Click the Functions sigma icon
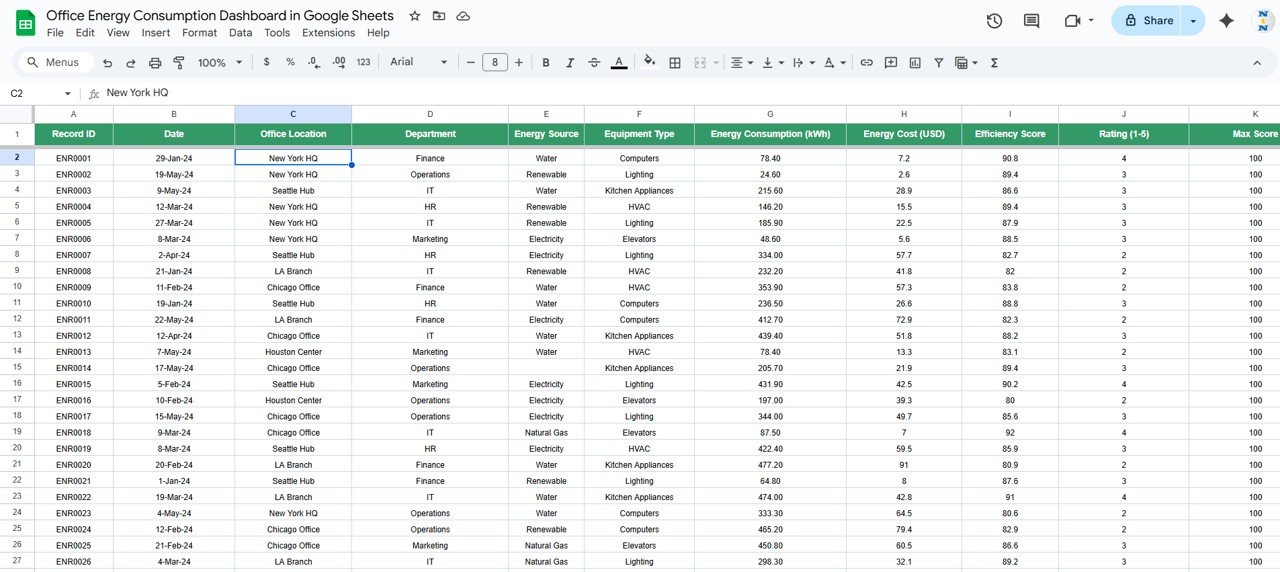Viewport: 1280px width, 572px height. coord(994,62)
